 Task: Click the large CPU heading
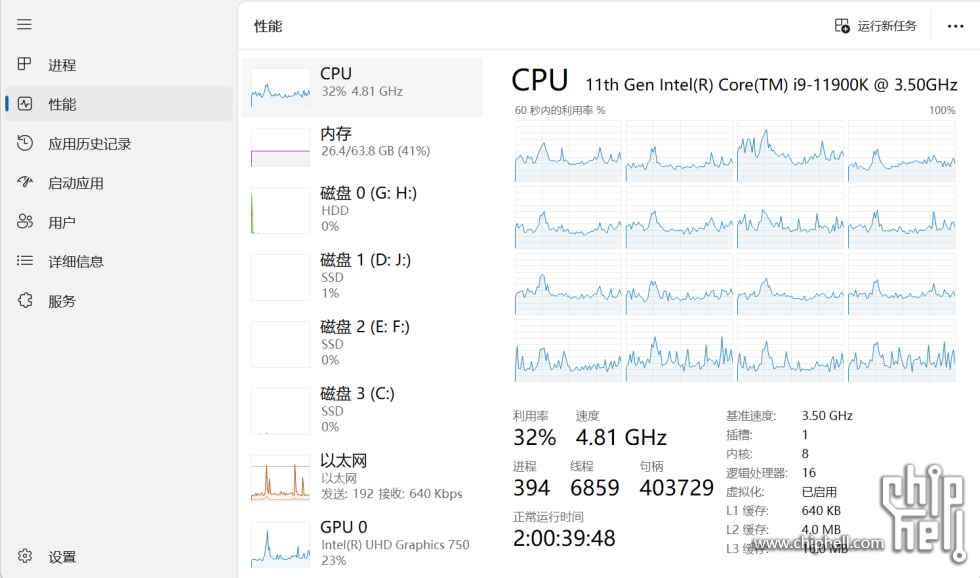click(x=540, y=81)
